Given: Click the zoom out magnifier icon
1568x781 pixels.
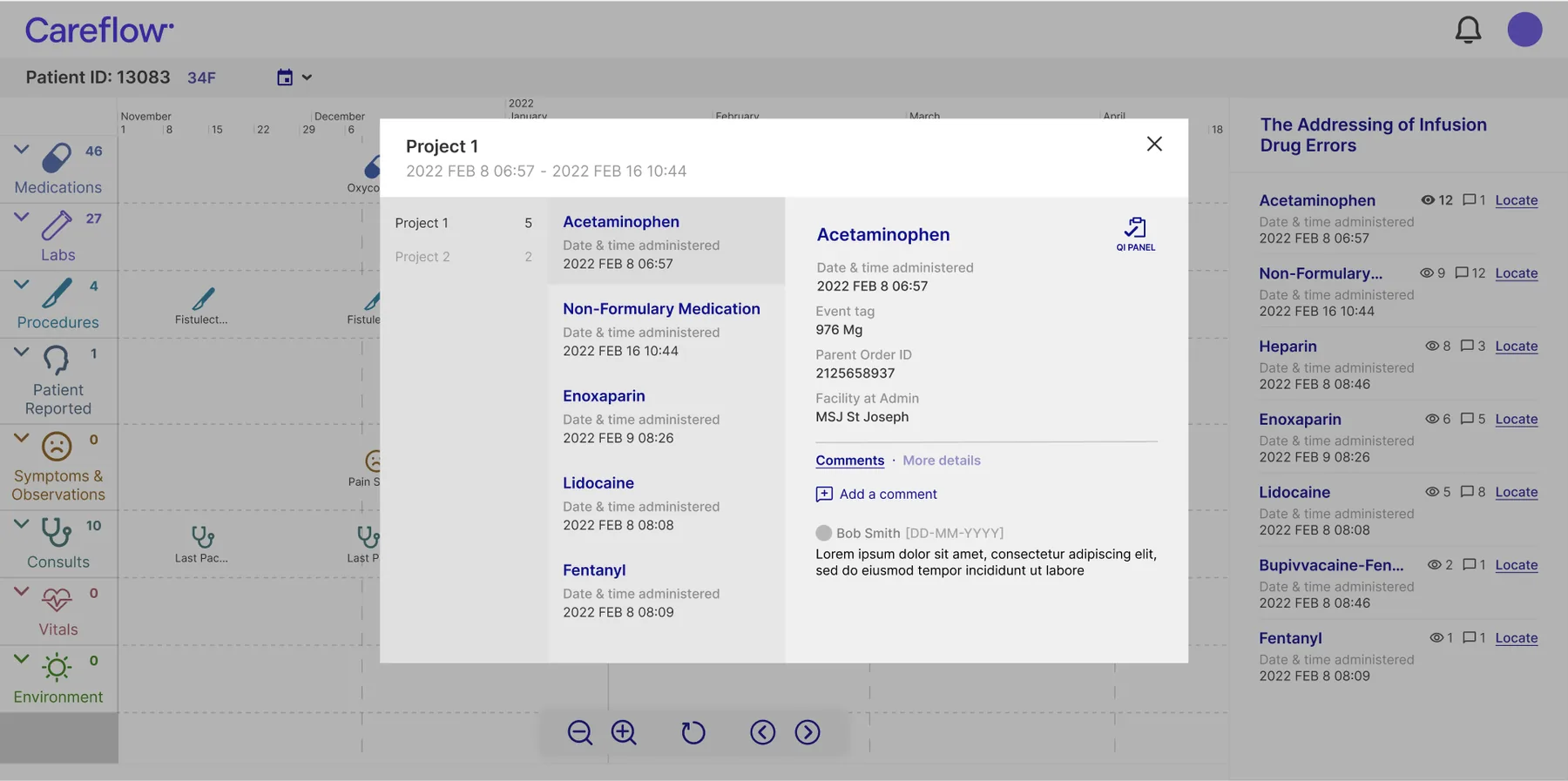Looking at the screenshot, I should (579, 732).
